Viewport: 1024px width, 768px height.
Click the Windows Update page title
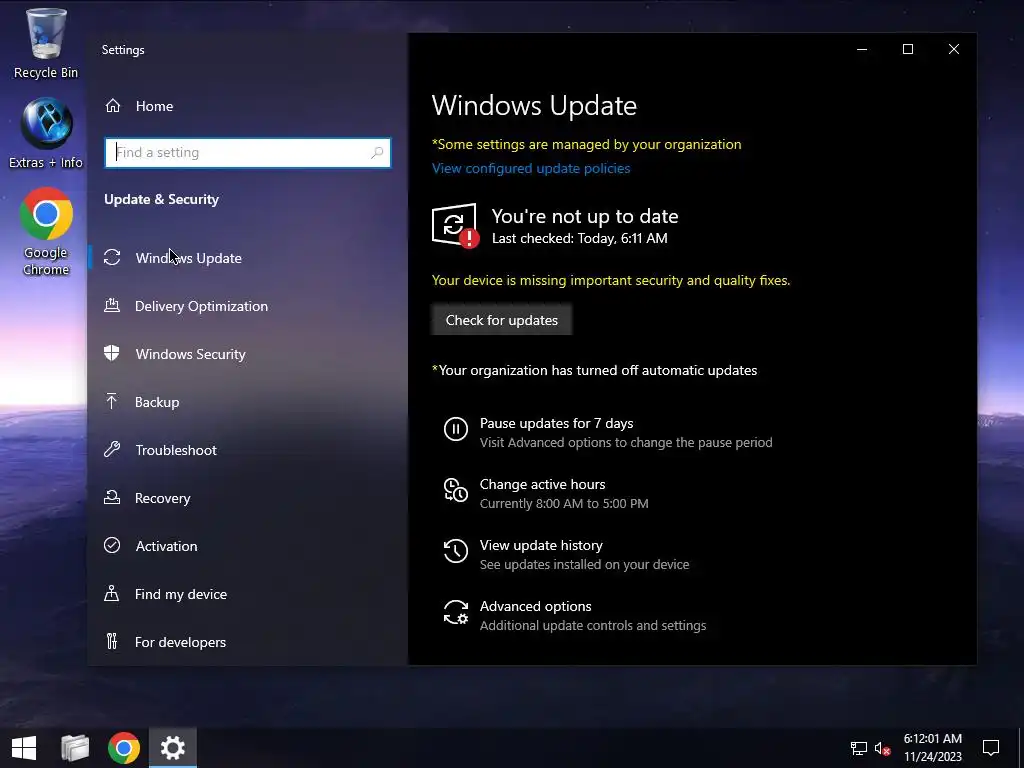[534, 106]
